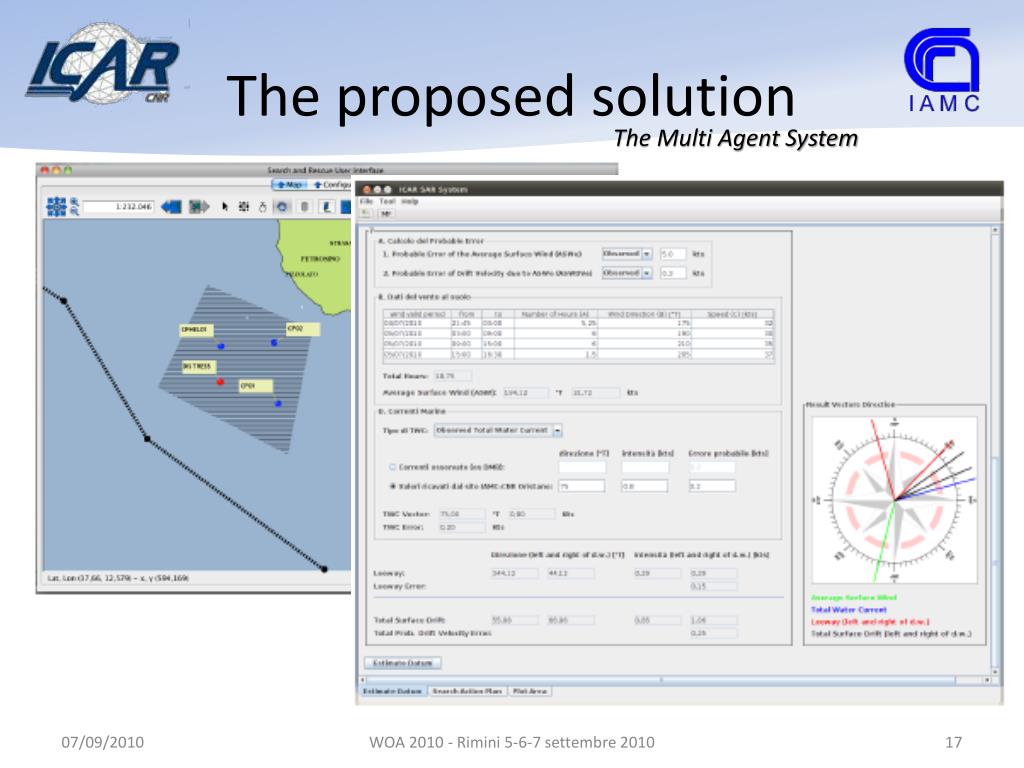Viewport: 1024px width, 768px height.
Task: Select the 'Valori ricavati dal sito IAMC-CNR' radio option
Action: 392,486
